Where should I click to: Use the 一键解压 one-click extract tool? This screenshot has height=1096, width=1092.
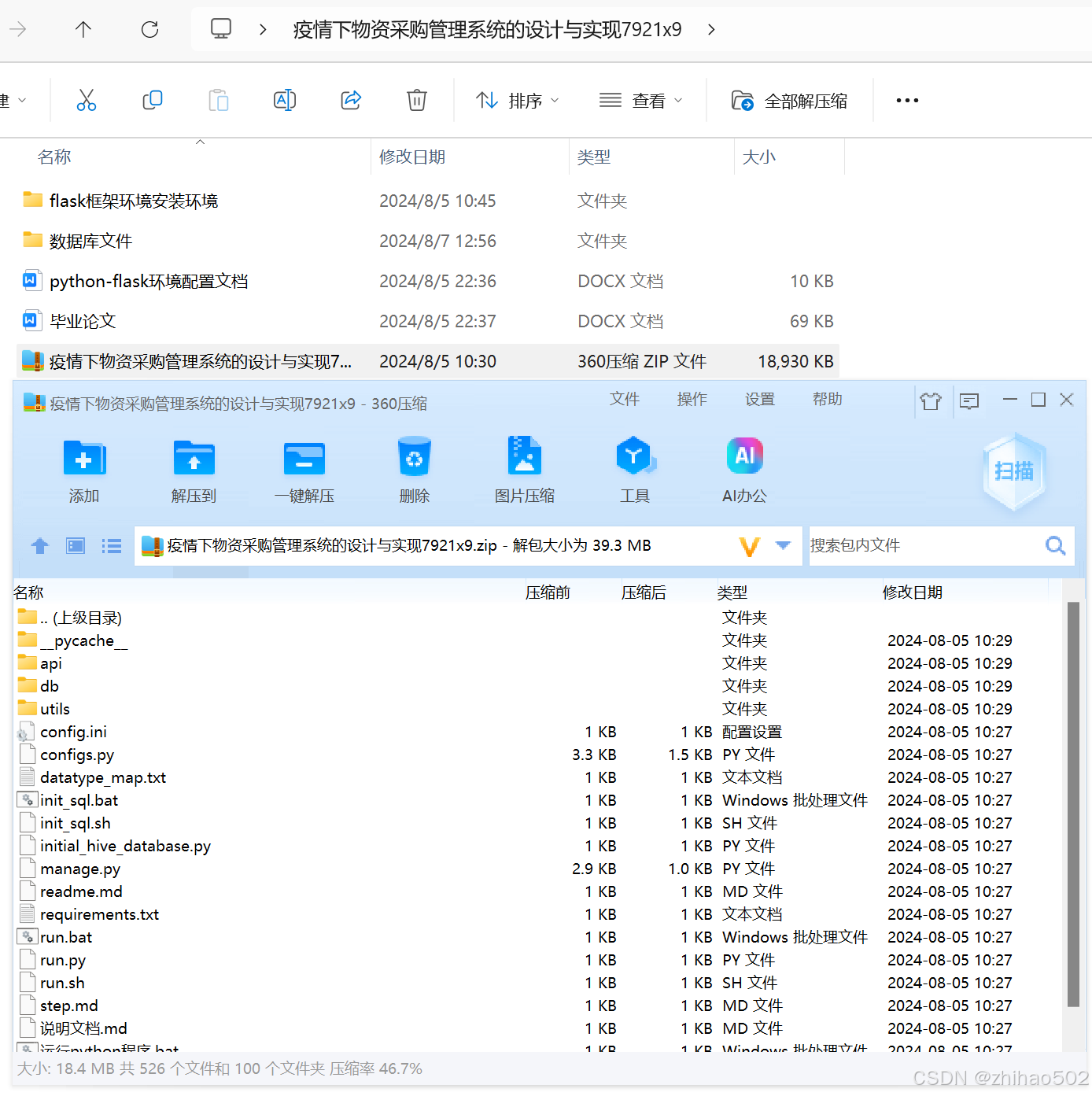coord(304,470)
